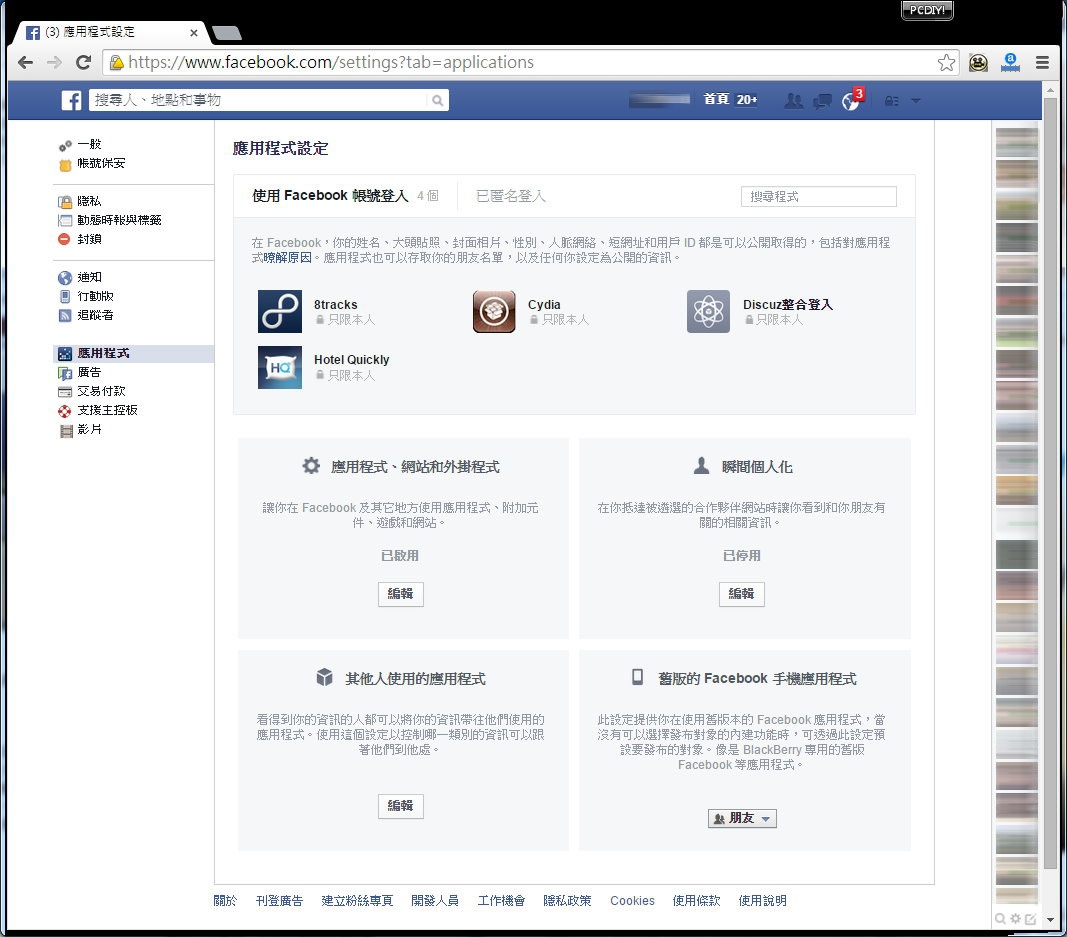The image size is (1067, 937).
Task: Expand the account menu arrow in header
Action: pyautogui.click(x=916, y=101)
